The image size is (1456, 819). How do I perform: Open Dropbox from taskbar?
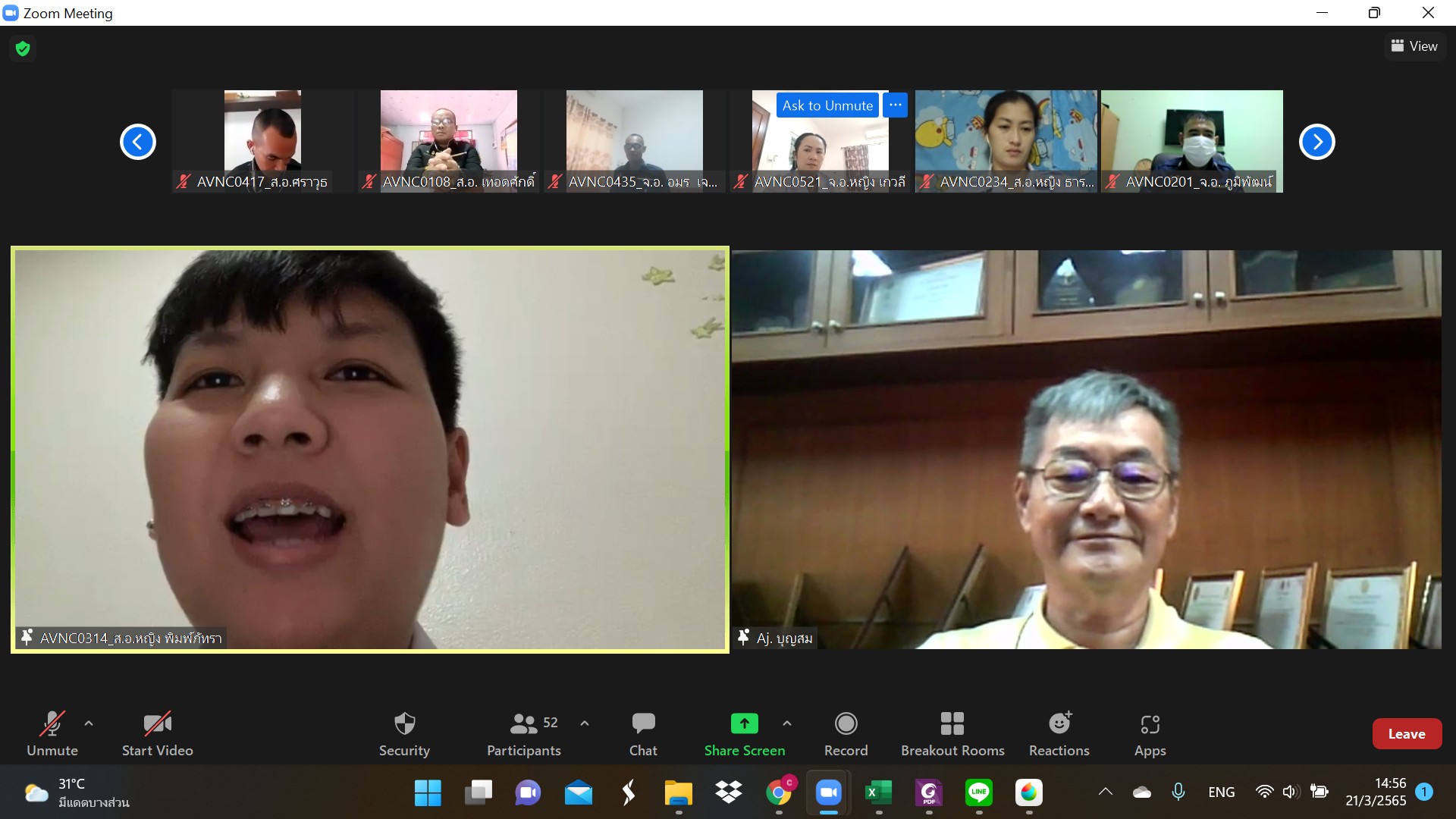click(x=728, y=792)
